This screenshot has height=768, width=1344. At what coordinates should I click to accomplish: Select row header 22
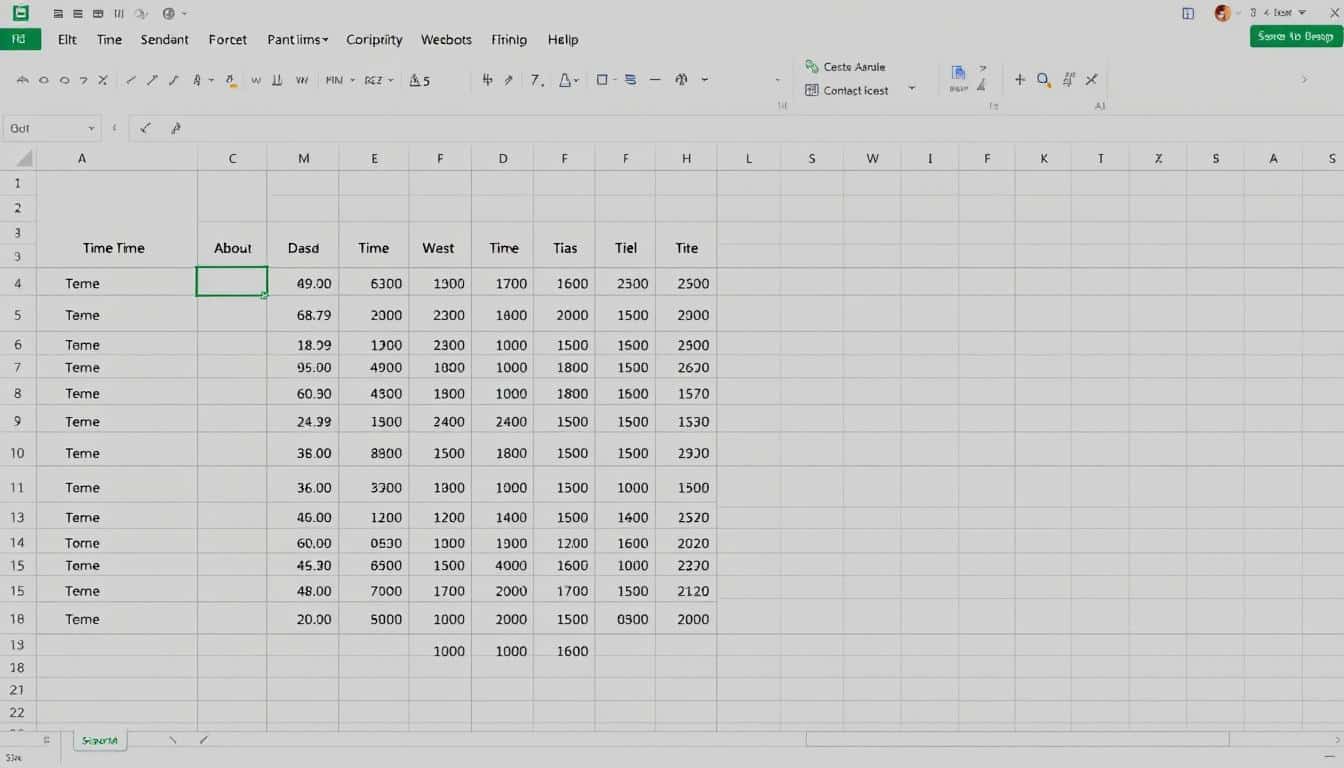17,713
